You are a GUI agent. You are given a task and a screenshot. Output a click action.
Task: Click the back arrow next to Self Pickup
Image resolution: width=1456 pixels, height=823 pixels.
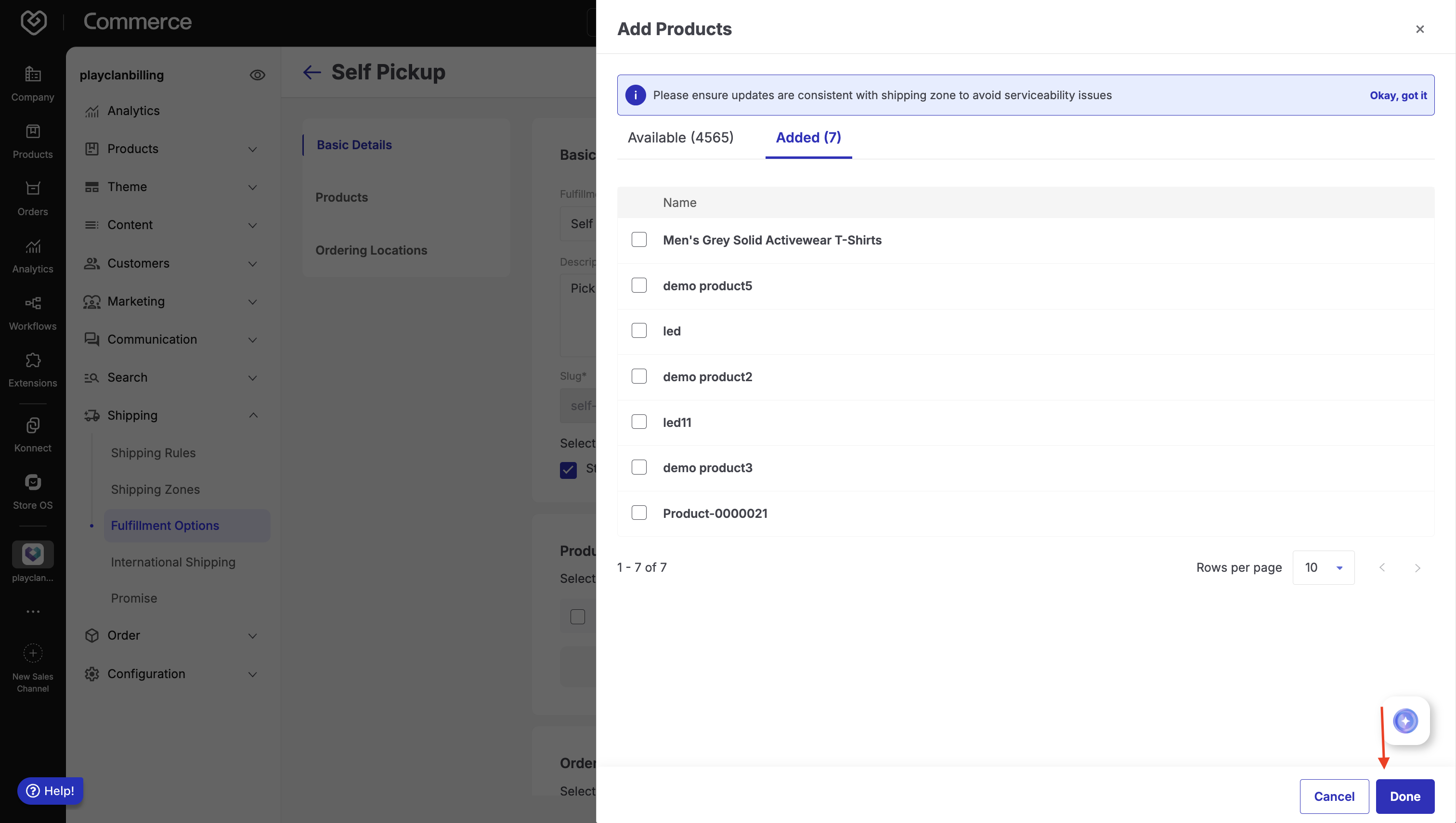[x=312, y=72]
